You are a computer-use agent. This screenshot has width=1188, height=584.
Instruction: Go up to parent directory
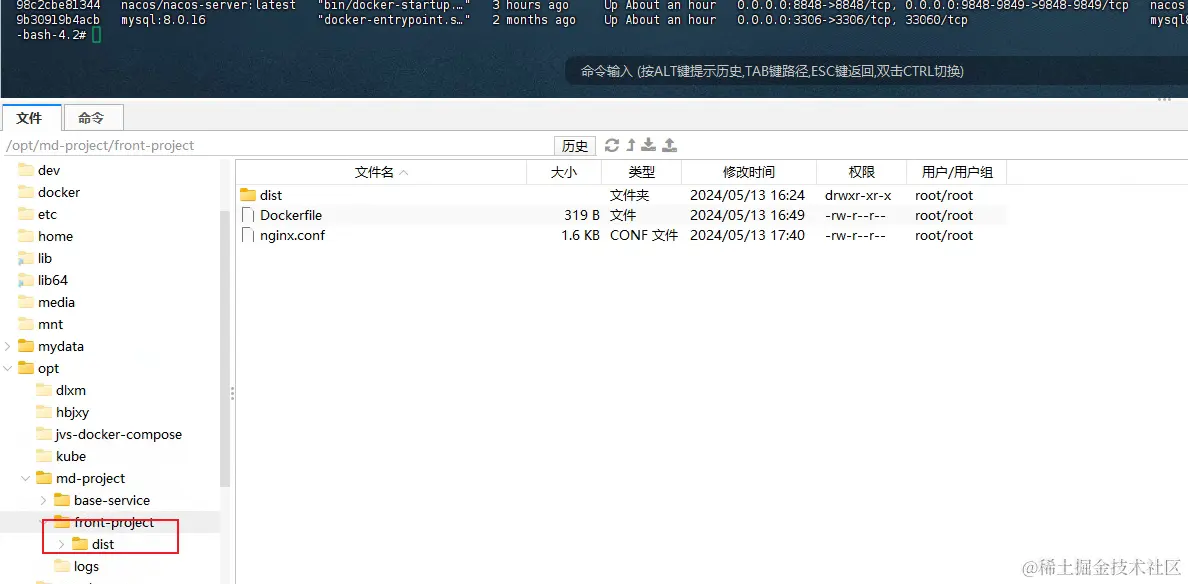(630, 145)
